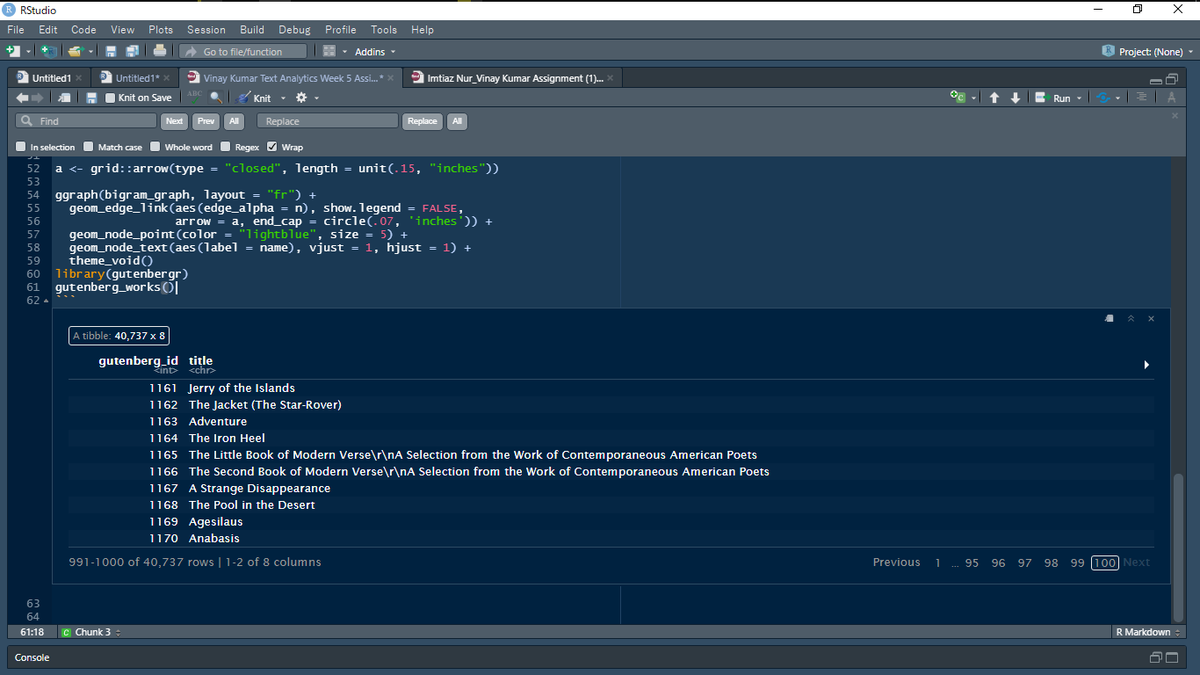The width and height of the screenshot is (1200, 675).
Task: Open document options gear icon
Action: pyautogui.click(x=299, y=98)
